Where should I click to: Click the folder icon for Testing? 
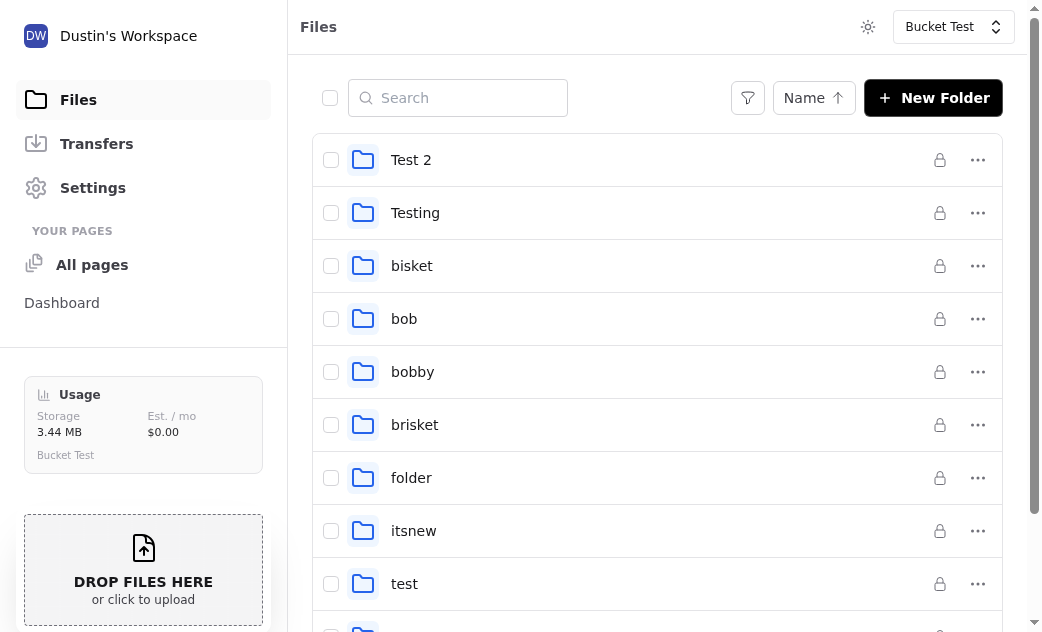[363, 213]
